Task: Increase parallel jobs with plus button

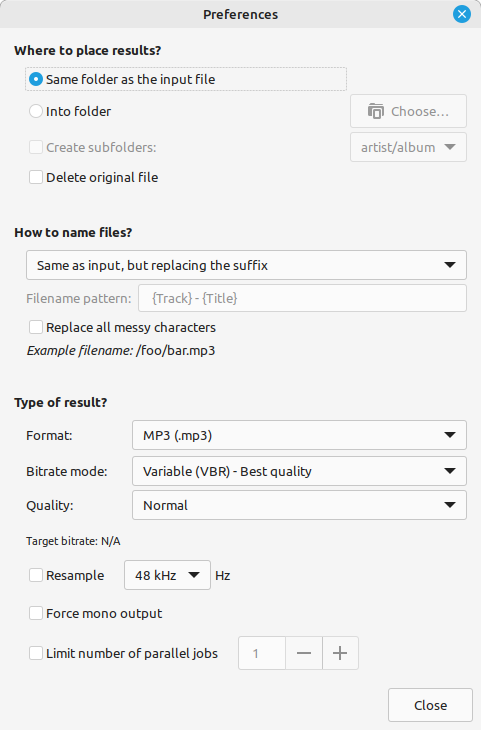Action: (340, 653)
